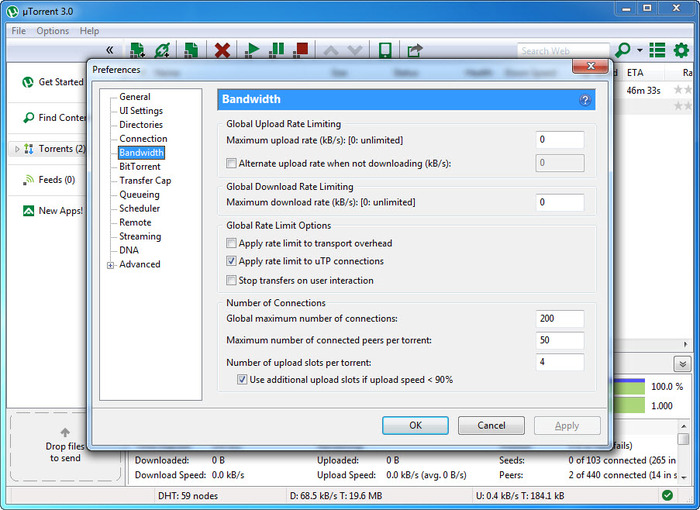
Task: Select DNA in preferences tree
Action: point(129,250)
